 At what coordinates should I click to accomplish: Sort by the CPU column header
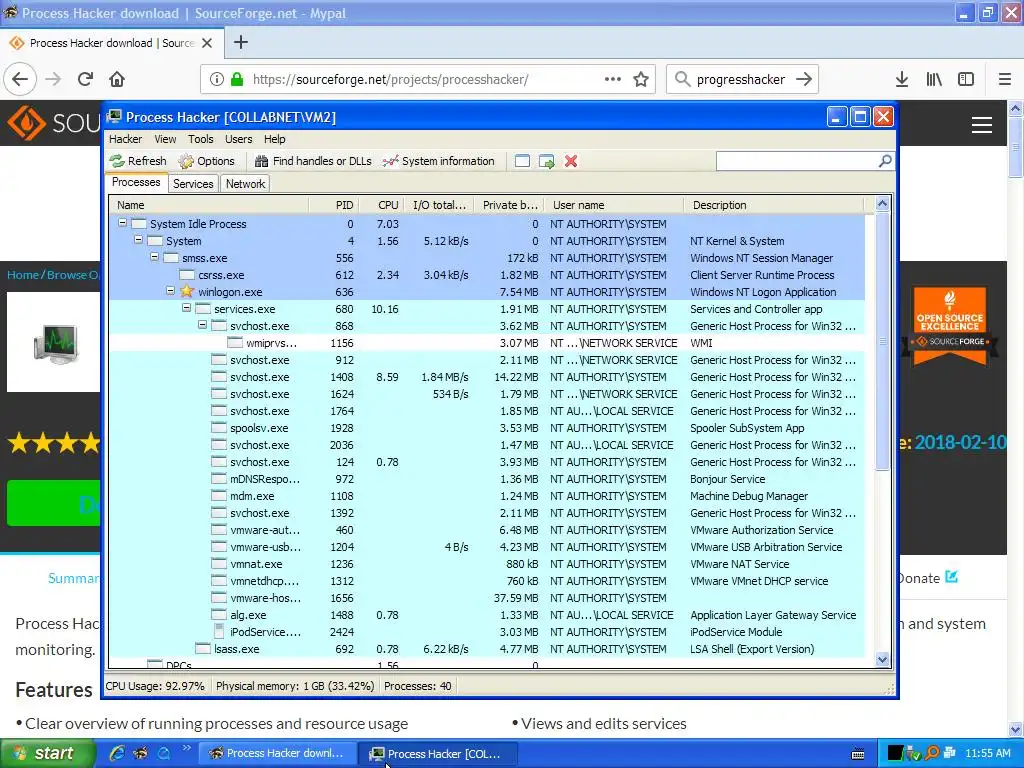coord(382,205)
